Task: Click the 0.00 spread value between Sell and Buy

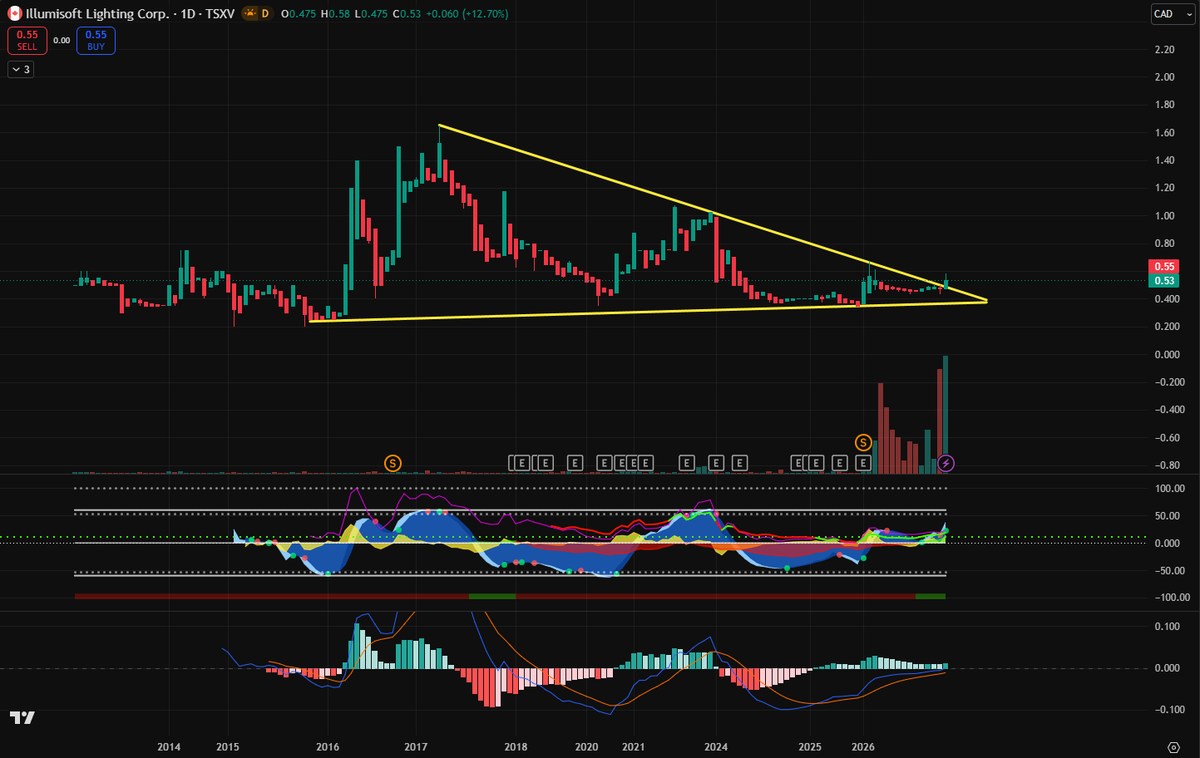Action: pyautogui.click(x=61, y=40)
